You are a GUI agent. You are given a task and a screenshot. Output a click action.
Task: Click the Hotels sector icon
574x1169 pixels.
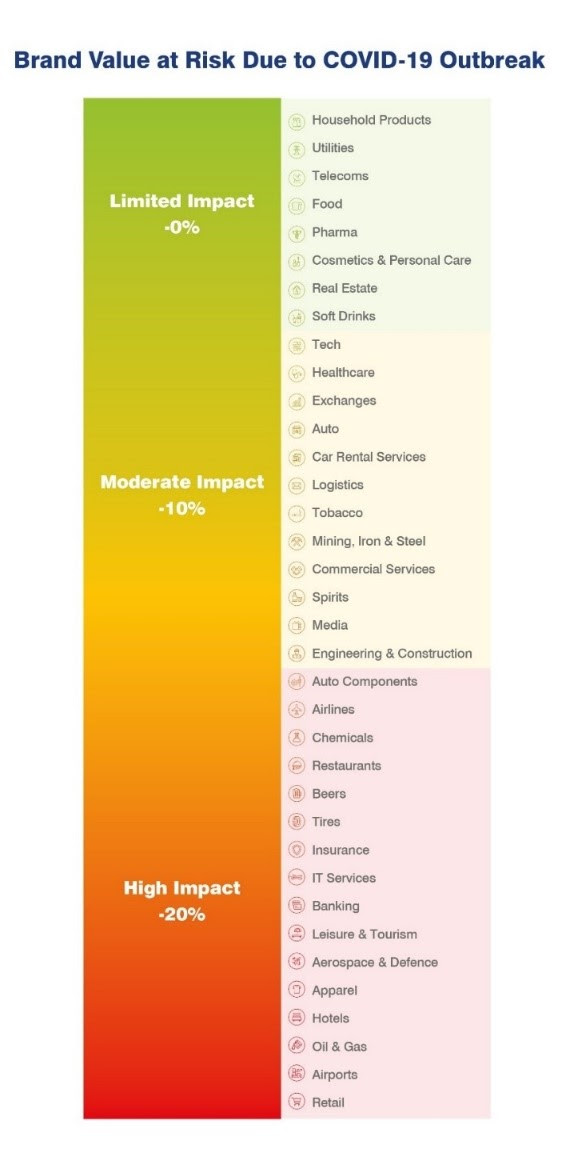[297, 1018]
